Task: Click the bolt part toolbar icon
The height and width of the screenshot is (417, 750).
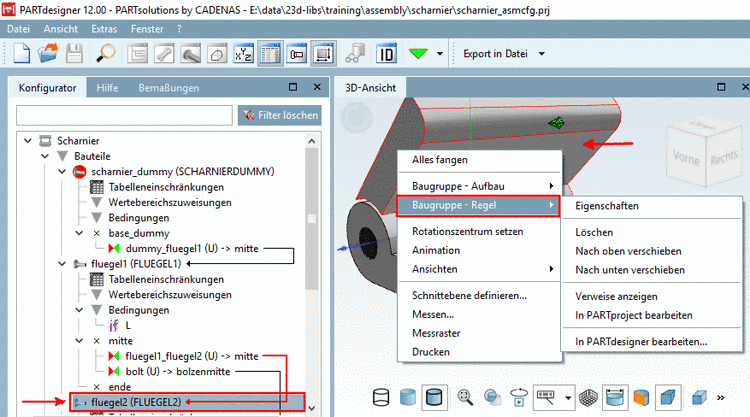Action: click(x=190, y=54)
